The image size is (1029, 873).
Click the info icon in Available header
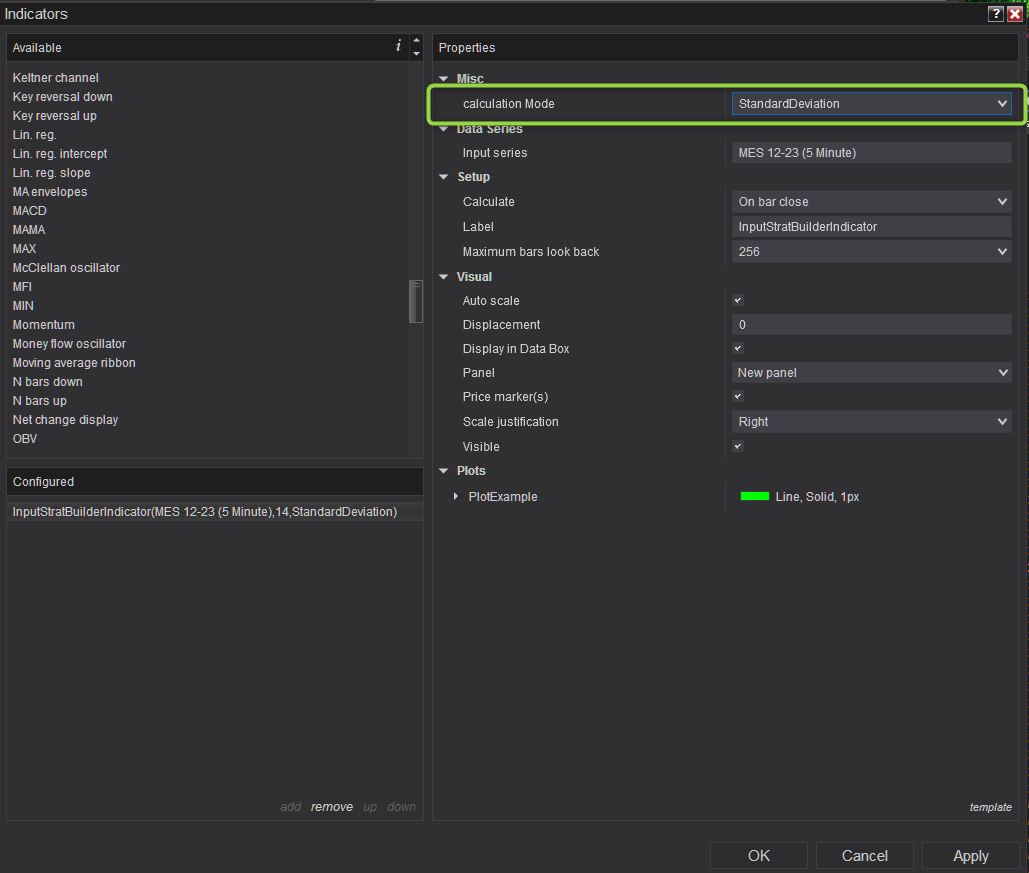[x=398, y=46]
